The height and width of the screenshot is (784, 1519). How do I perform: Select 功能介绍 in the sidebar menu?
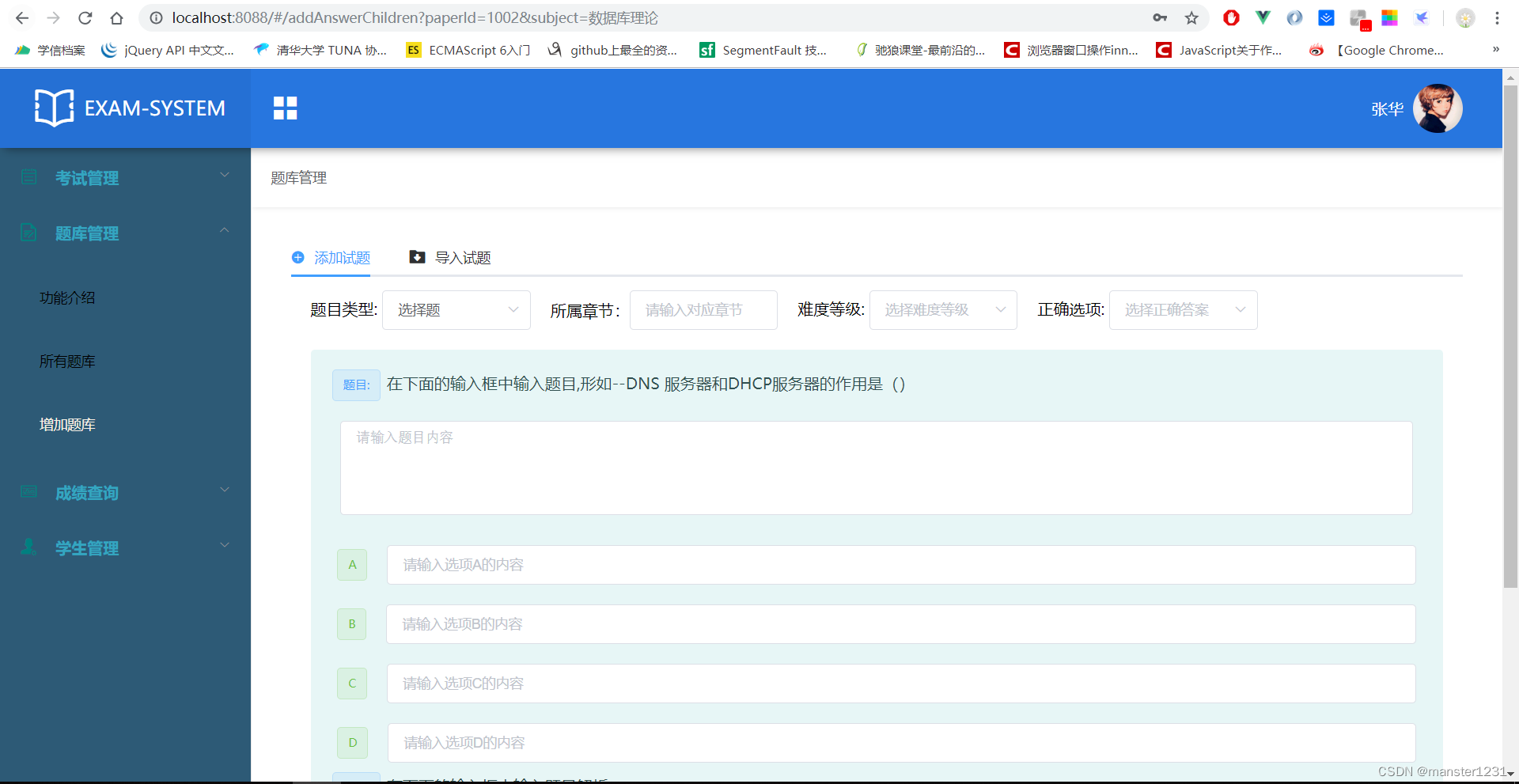[x=67, y=297]
